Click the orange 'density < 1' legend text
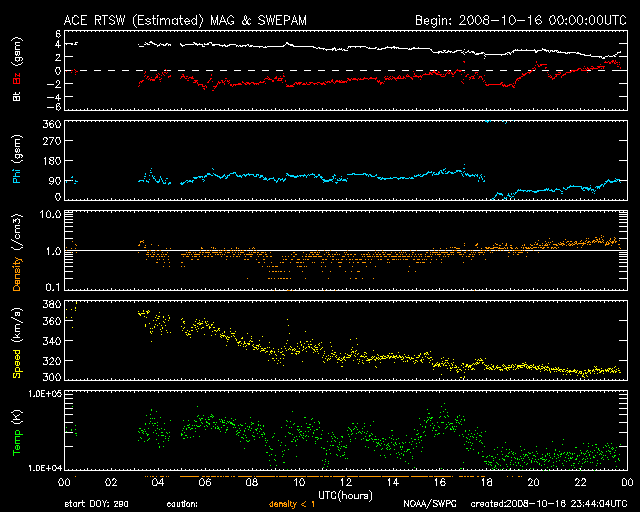Viewport: 640px width, 512px height. pyautogui.click(x=292, y=504)
